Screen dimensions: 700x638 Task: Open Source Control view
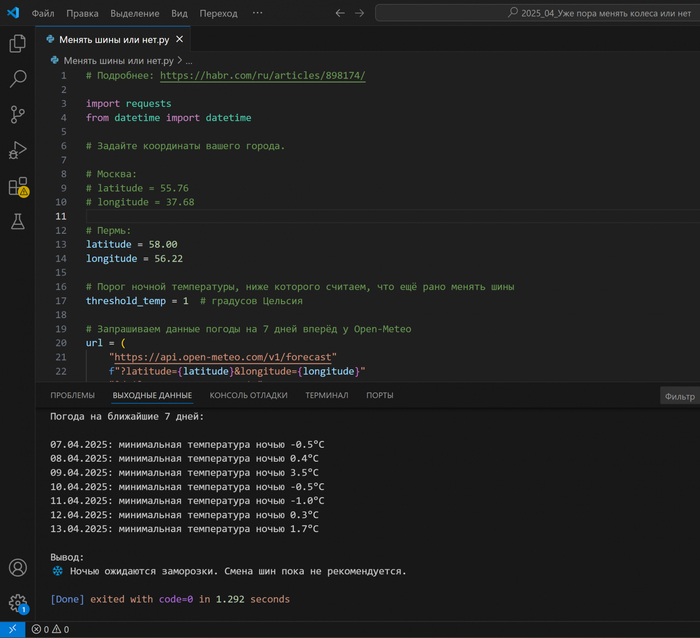pyautogui.click(x=17, y=115)
